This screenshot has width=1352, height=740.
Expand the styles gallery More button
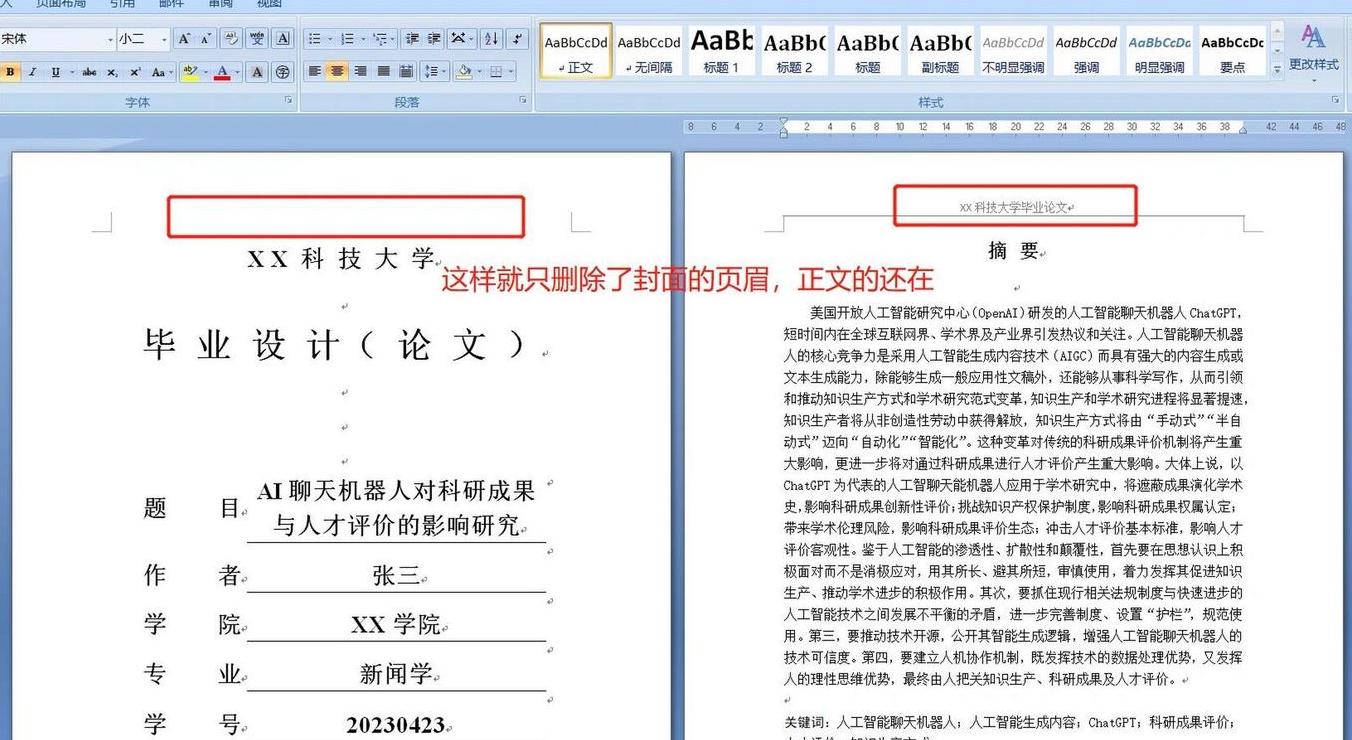pyautogui.click(x=1277, y=68)
